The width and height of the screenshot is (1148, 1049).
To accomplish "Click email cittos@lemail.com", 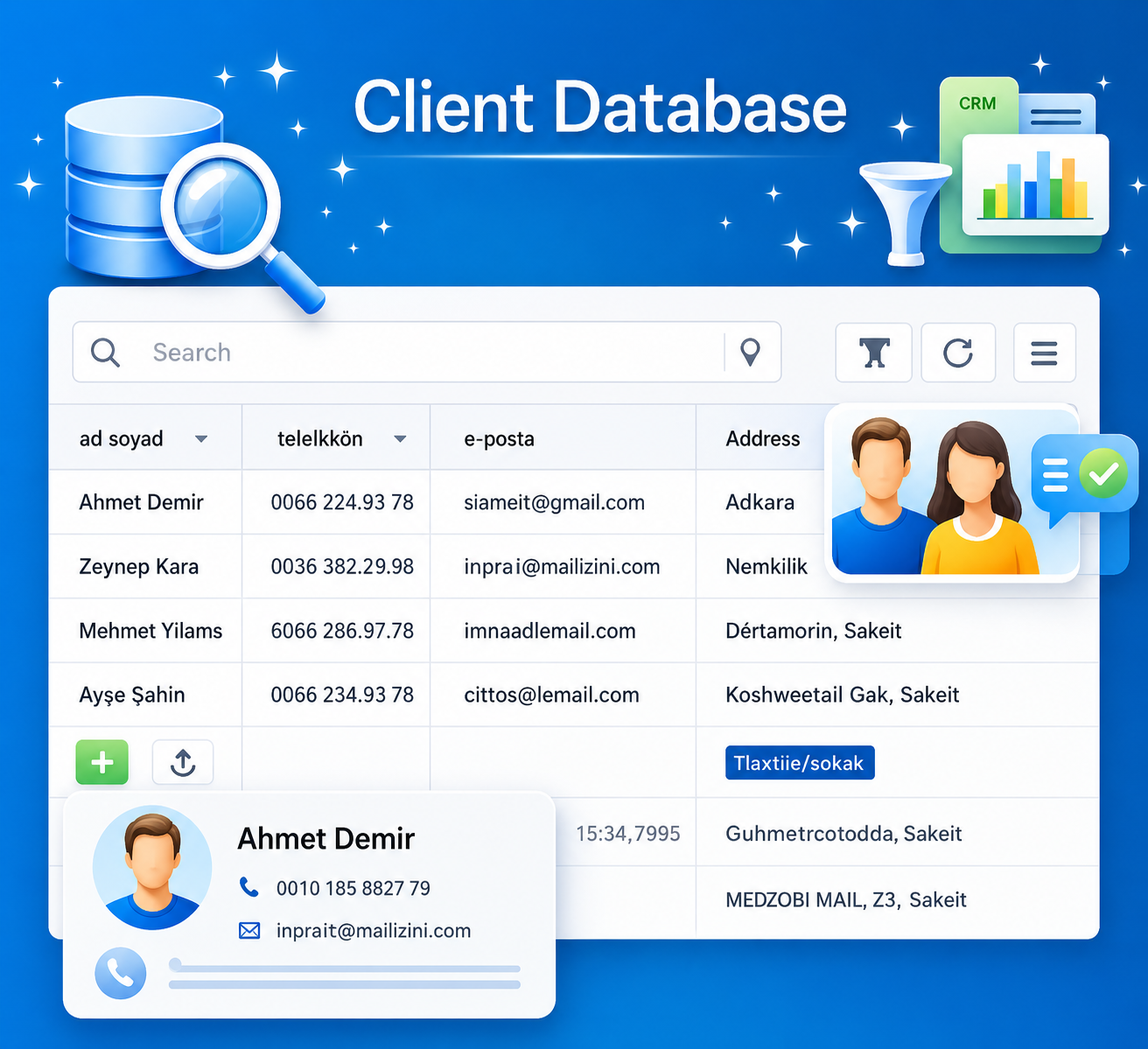I will pyautogui.click(x=551, y=695).
